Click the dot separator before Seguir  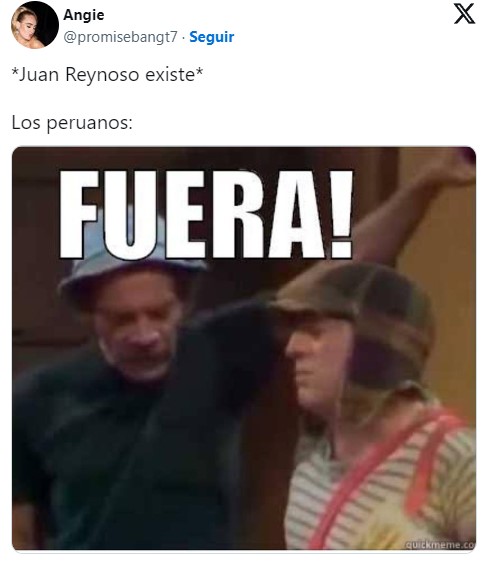point(183,37)
